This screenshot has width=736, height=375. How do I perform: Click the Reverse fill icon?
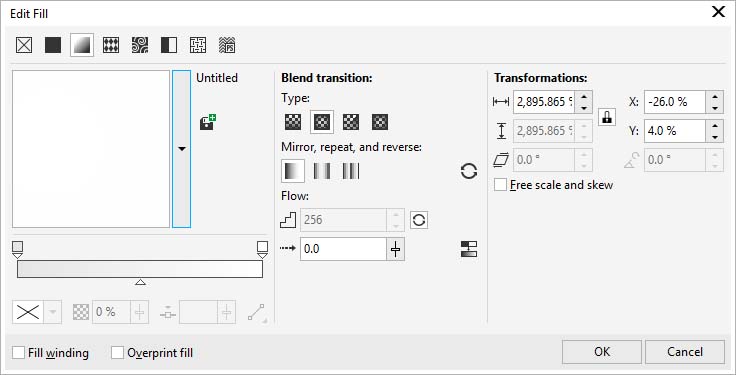(x=469, y=171)
